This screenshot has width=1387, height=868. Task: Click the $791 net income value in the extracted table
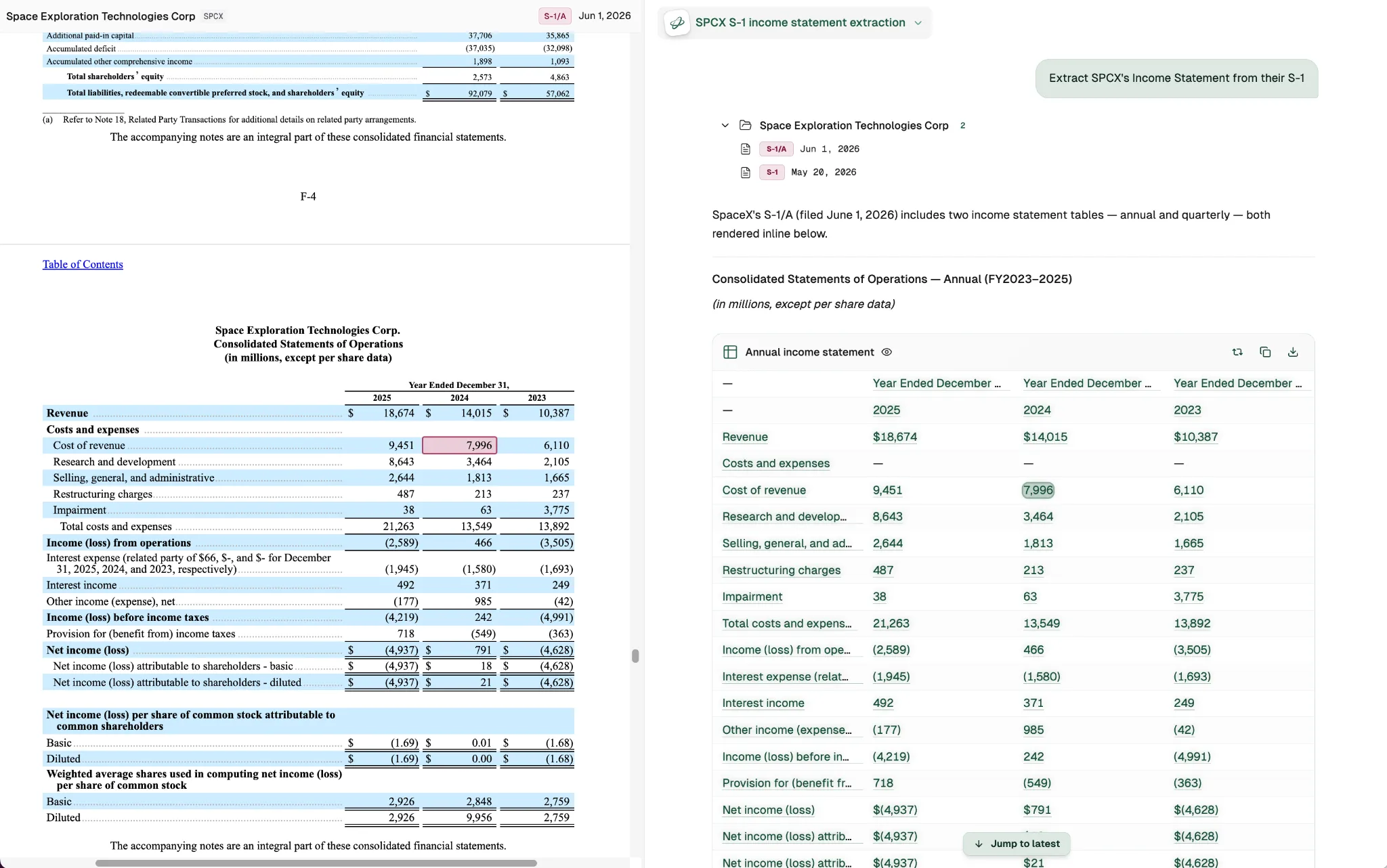pyautogui.click(x=1038, y=810)
